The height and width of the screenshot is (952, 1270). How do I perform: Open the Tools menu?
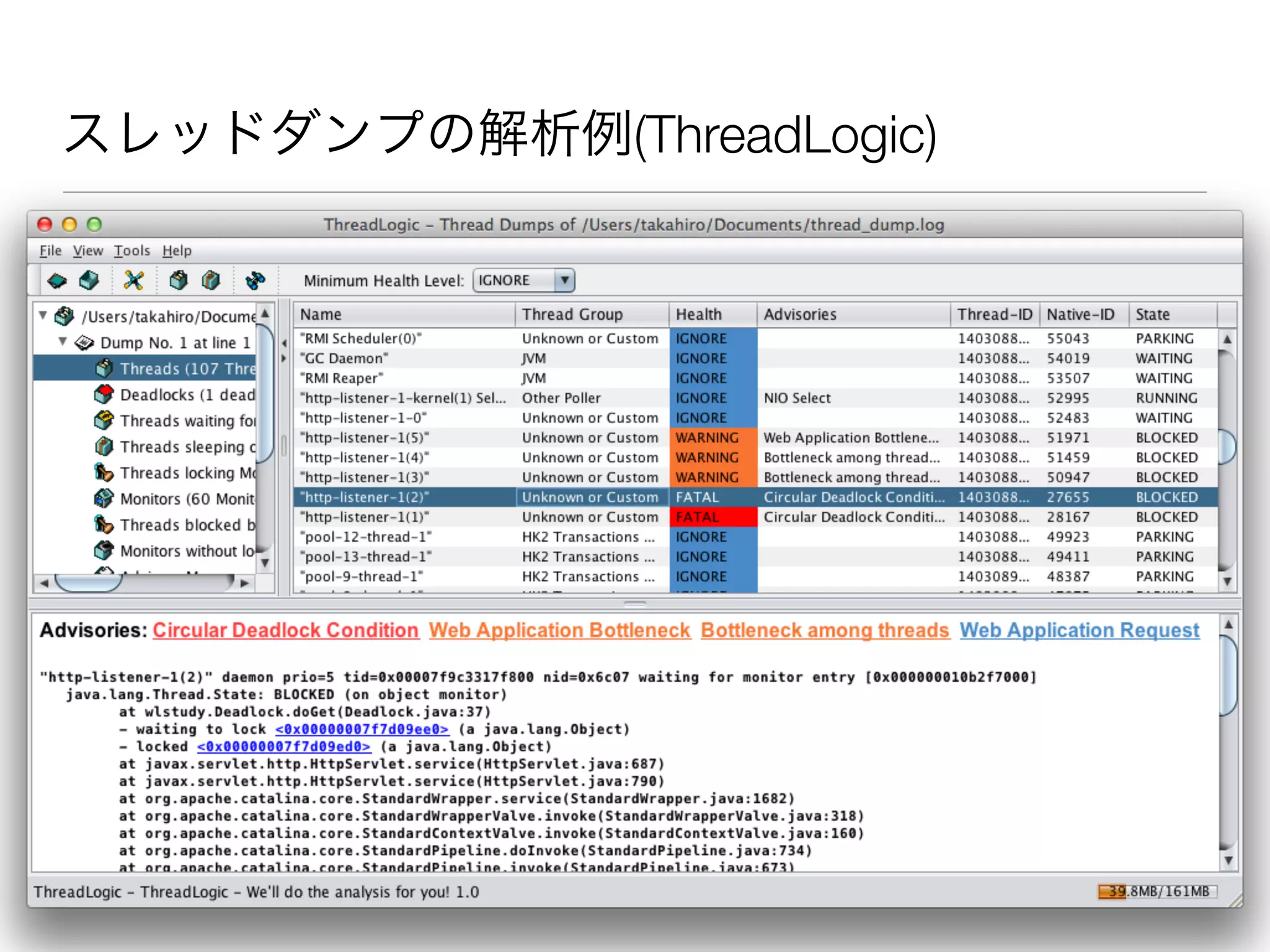(x=132, y=251)
